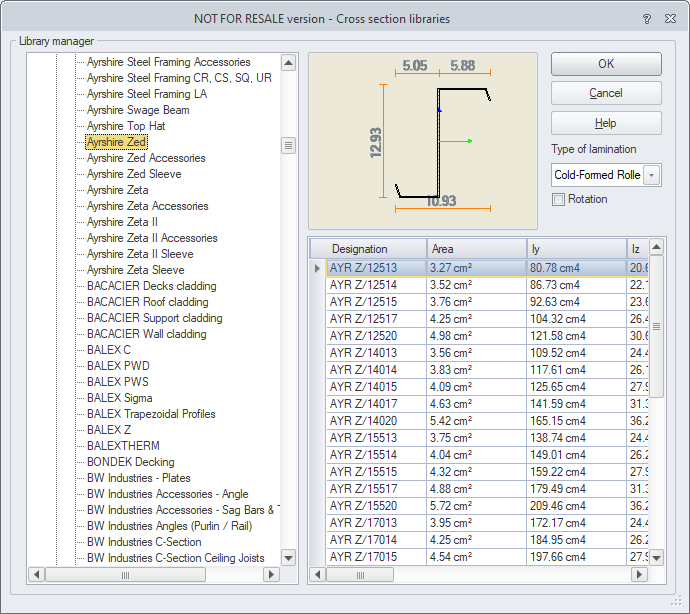The width and height of the screenshot is (690, 614).
Task: Click the section table vertical scrollbar thumb
Action: 656,327
